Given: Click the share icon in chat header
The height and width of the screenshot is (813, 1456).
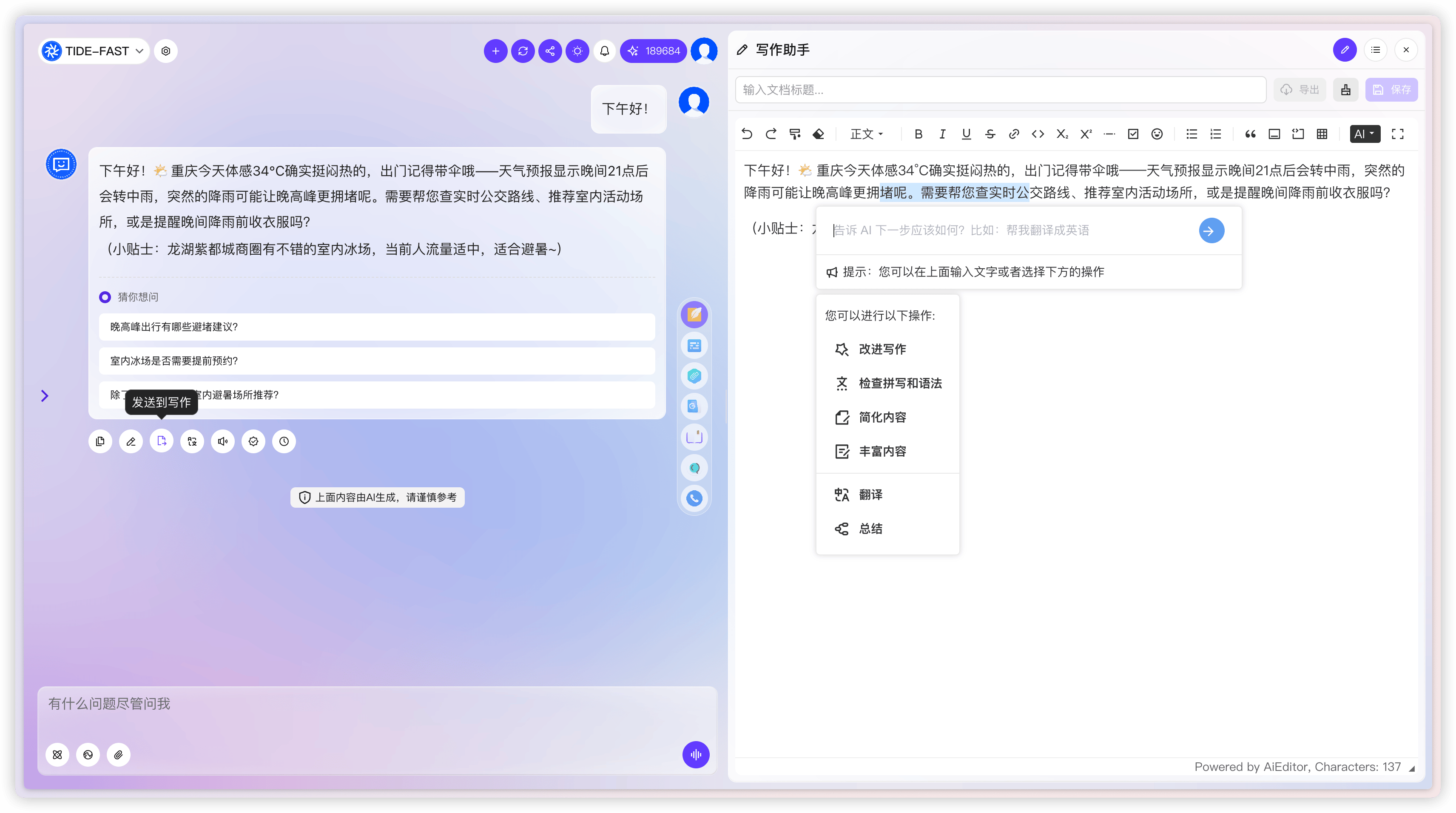Looking at the screenshot, I should tap(550, 51).
